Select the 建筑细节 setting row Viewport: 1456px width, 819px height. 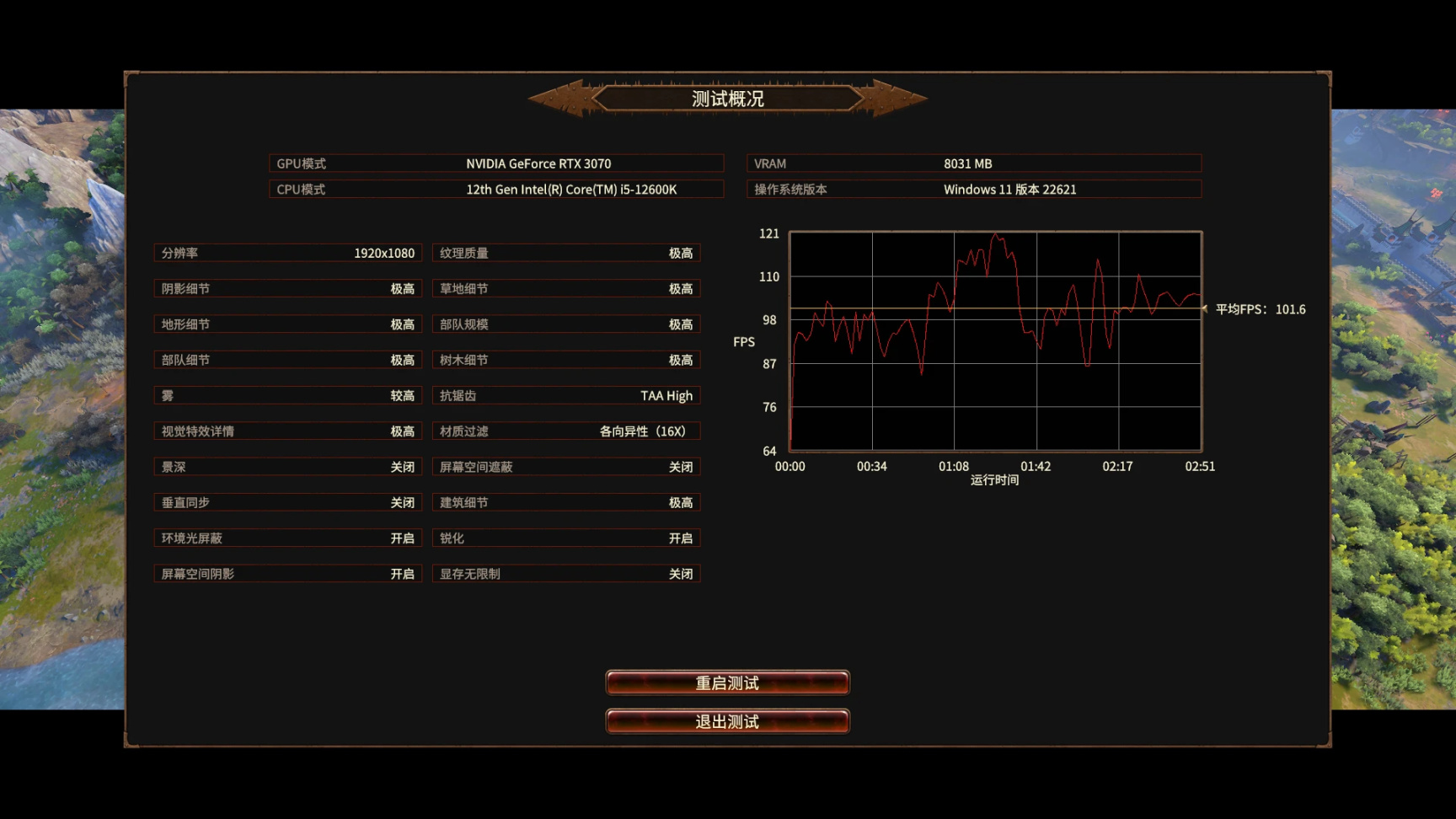(x=566, y=502)
